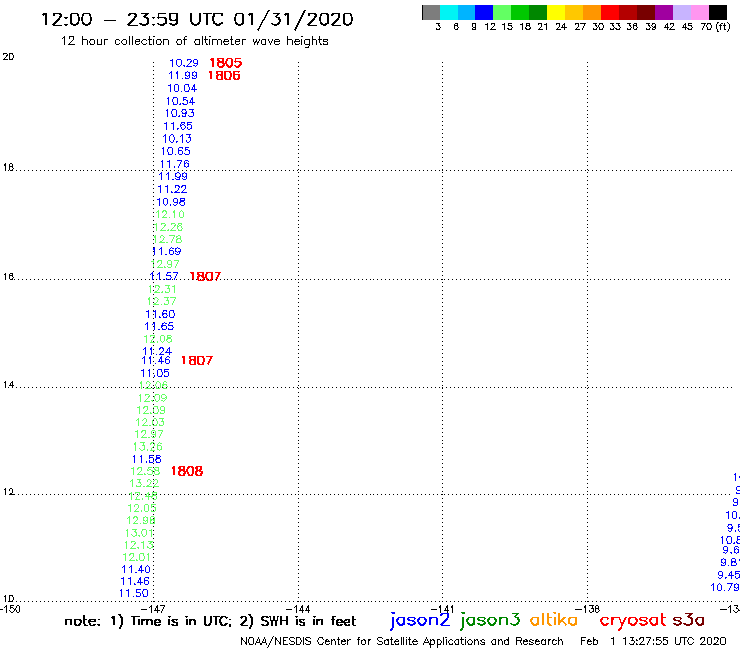Click the wave height value 10.04

click(182, 88)
